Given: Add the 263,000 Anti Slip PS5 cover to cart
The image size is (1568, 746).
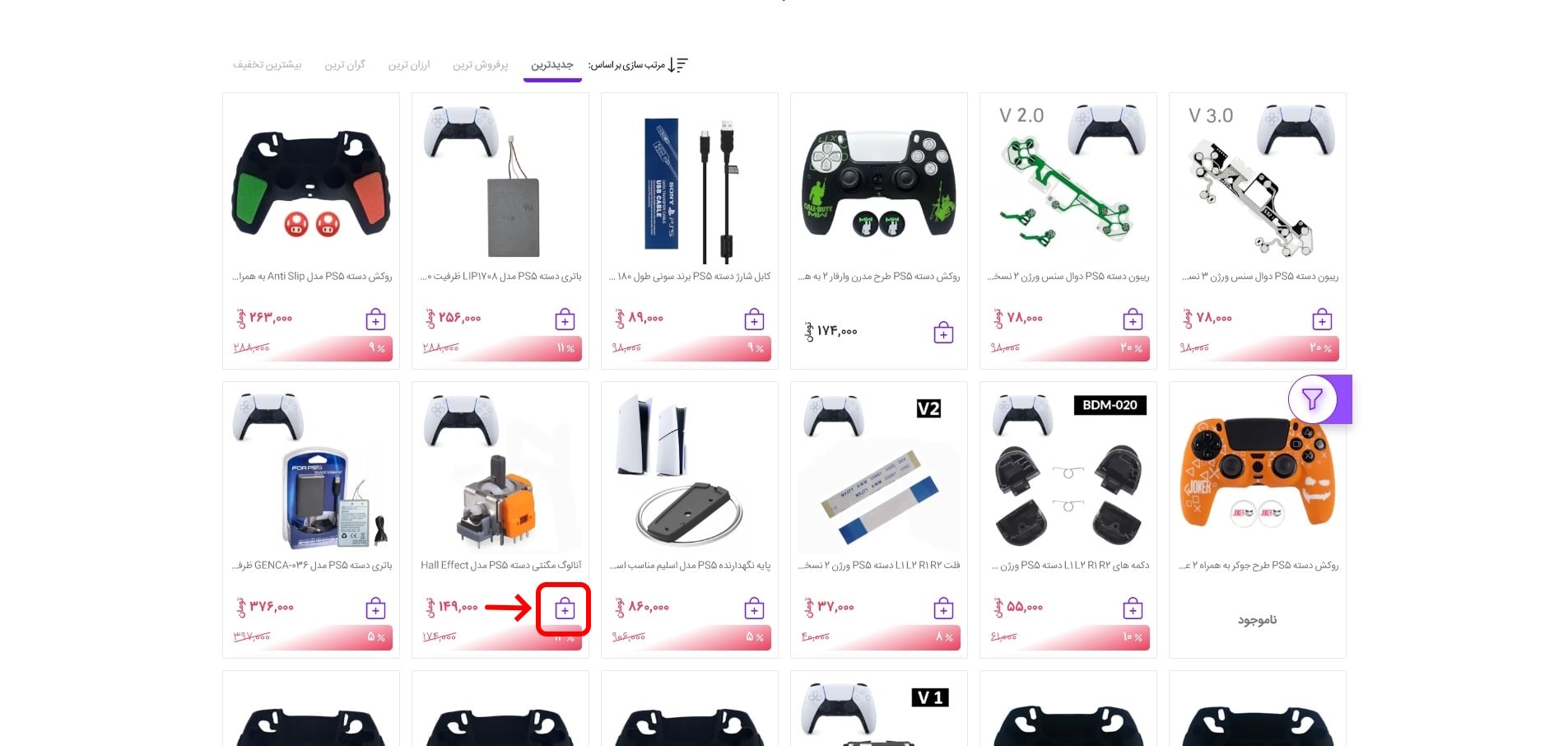Looking at the screenshot, I should tap(375, 319).
